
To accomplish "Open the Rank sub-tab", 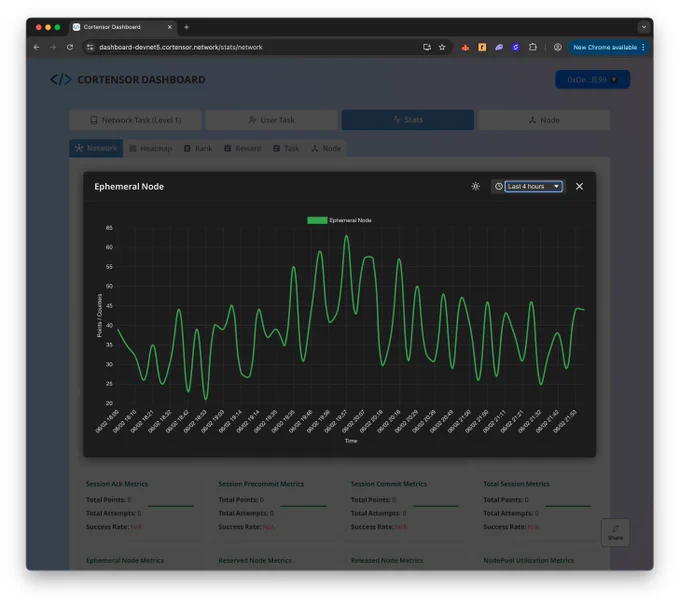I will point(198,148).
